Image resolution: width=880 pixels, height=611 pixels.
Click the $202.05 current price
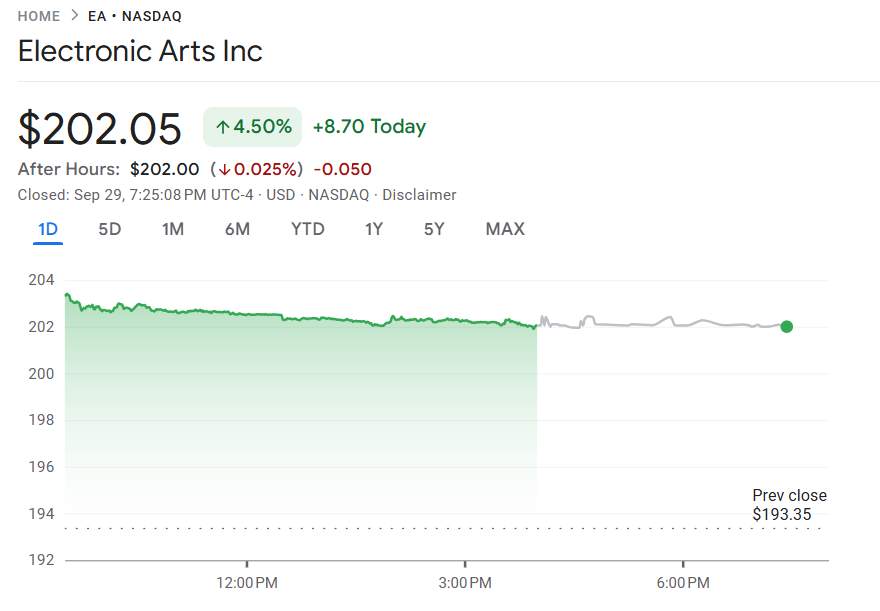point(100,129)
